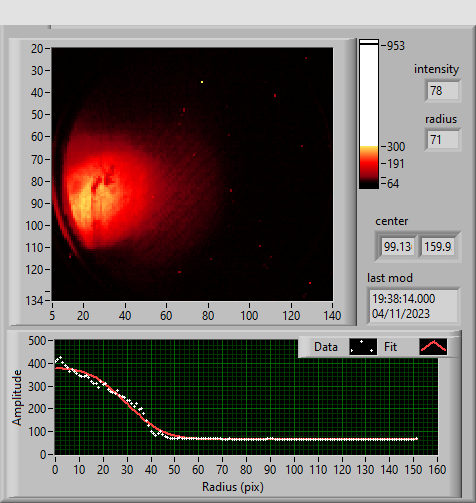This screenshot has height=503, width=476.
Task: Click the red Fit line legend icon
Action: coord(433,347)
